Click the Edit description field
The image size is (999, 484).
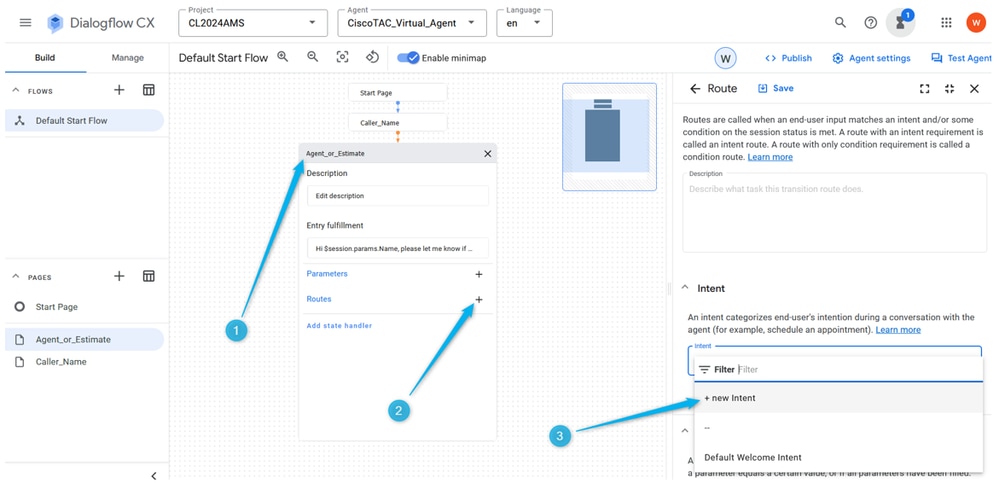pos(398,196)
